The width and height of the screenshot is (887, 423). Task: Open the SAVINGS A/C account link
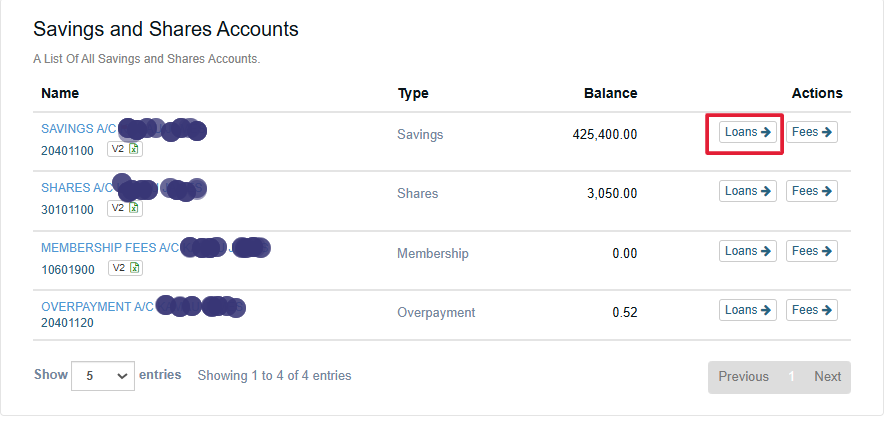tap(79, 129)
